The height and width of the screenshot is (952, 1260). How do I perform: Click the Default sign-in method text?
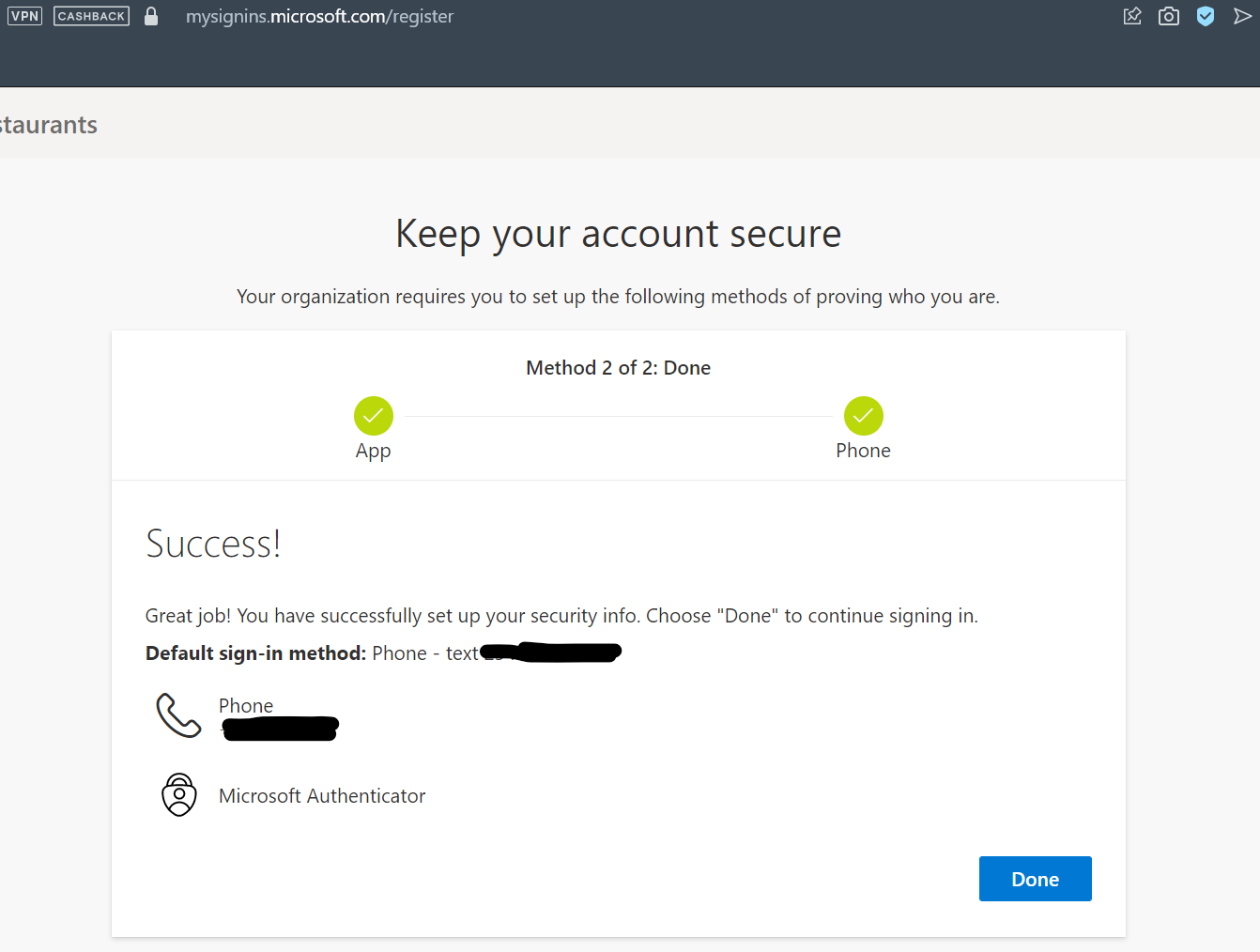pos(255,653)
